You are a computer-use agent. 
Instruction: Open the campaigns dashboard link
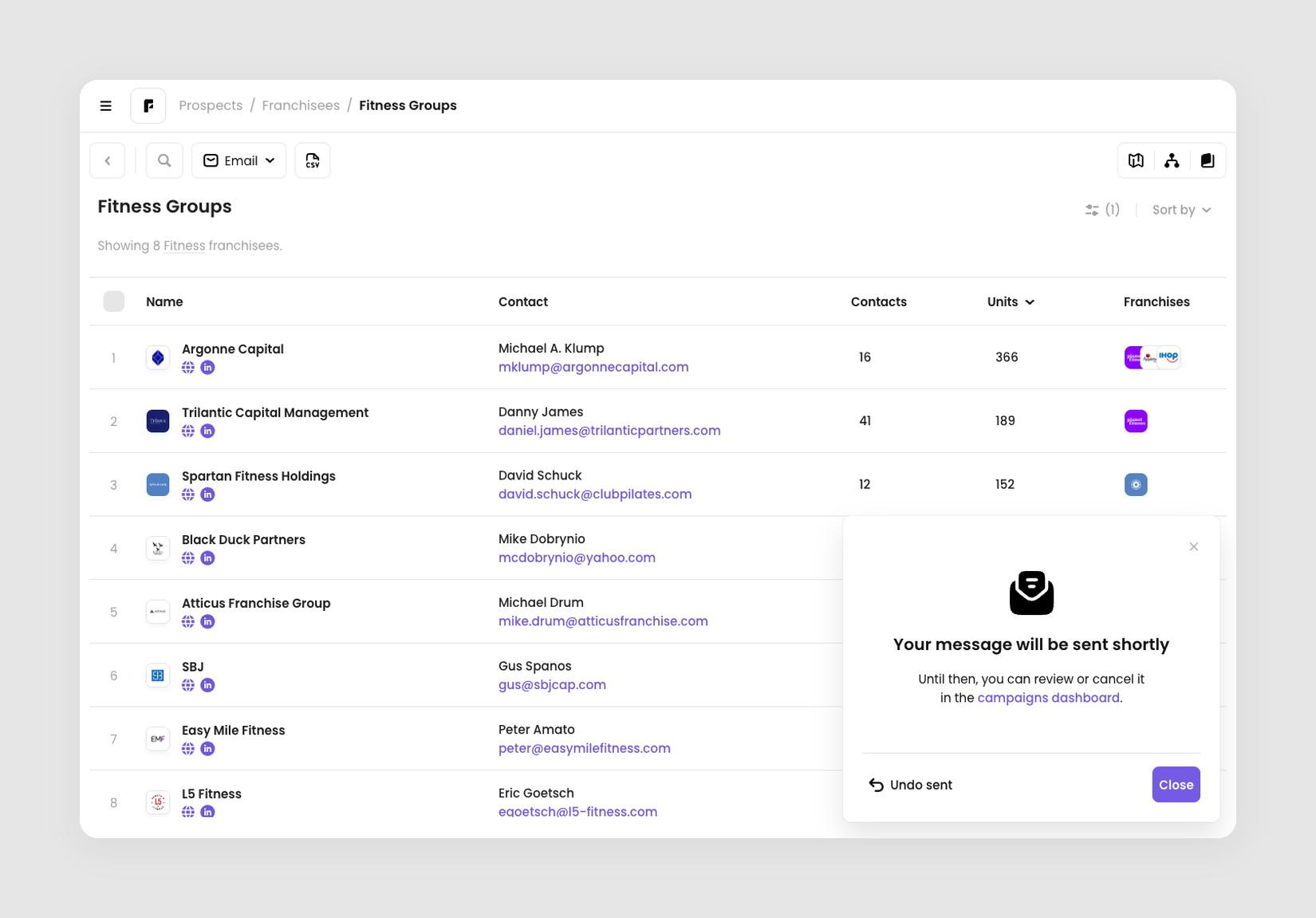tap(1048, 698)
